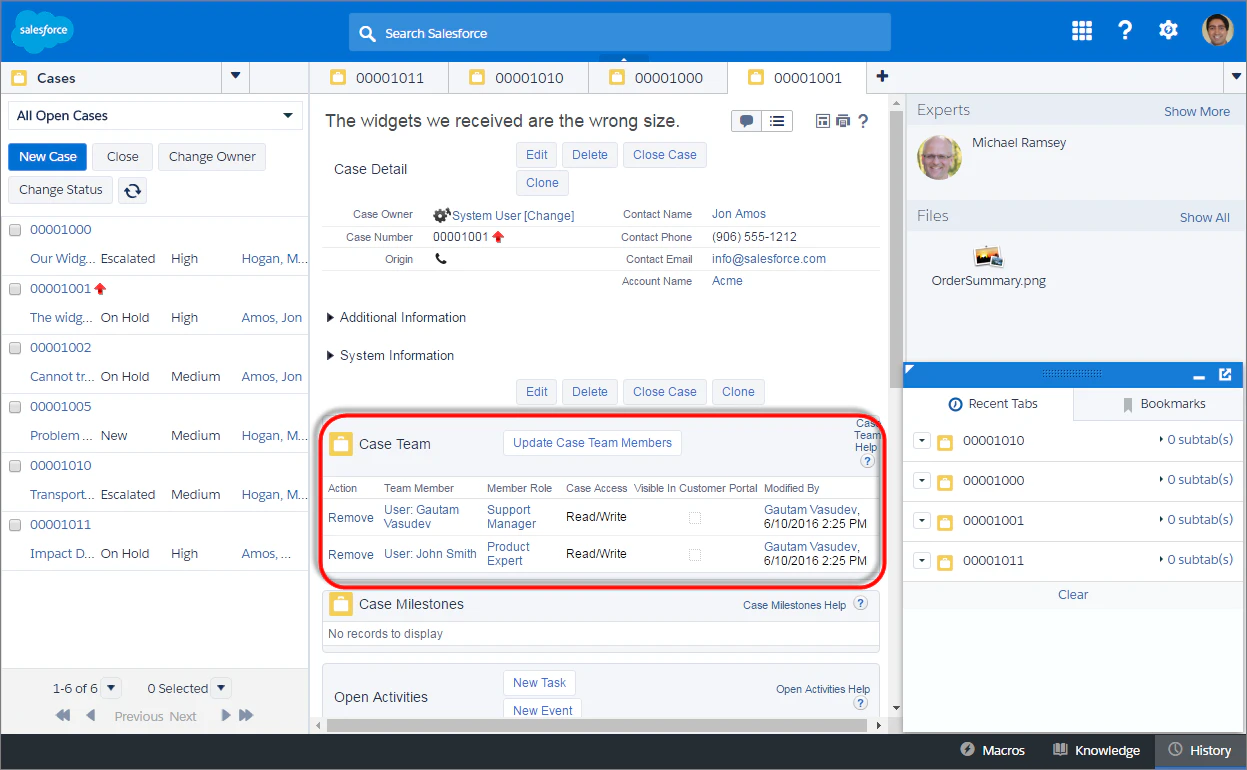
Task: Open the 0 Selected dropdown
Action: pyautogui.click(x=221, y=688)
